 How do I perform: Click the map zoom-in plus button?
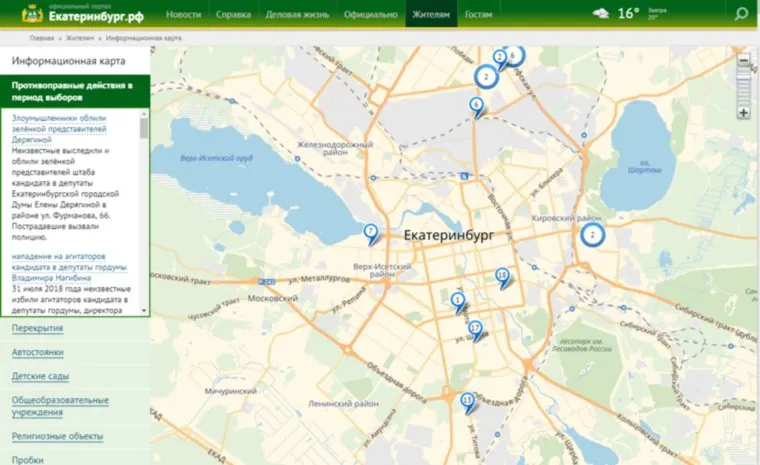point(743,113)
